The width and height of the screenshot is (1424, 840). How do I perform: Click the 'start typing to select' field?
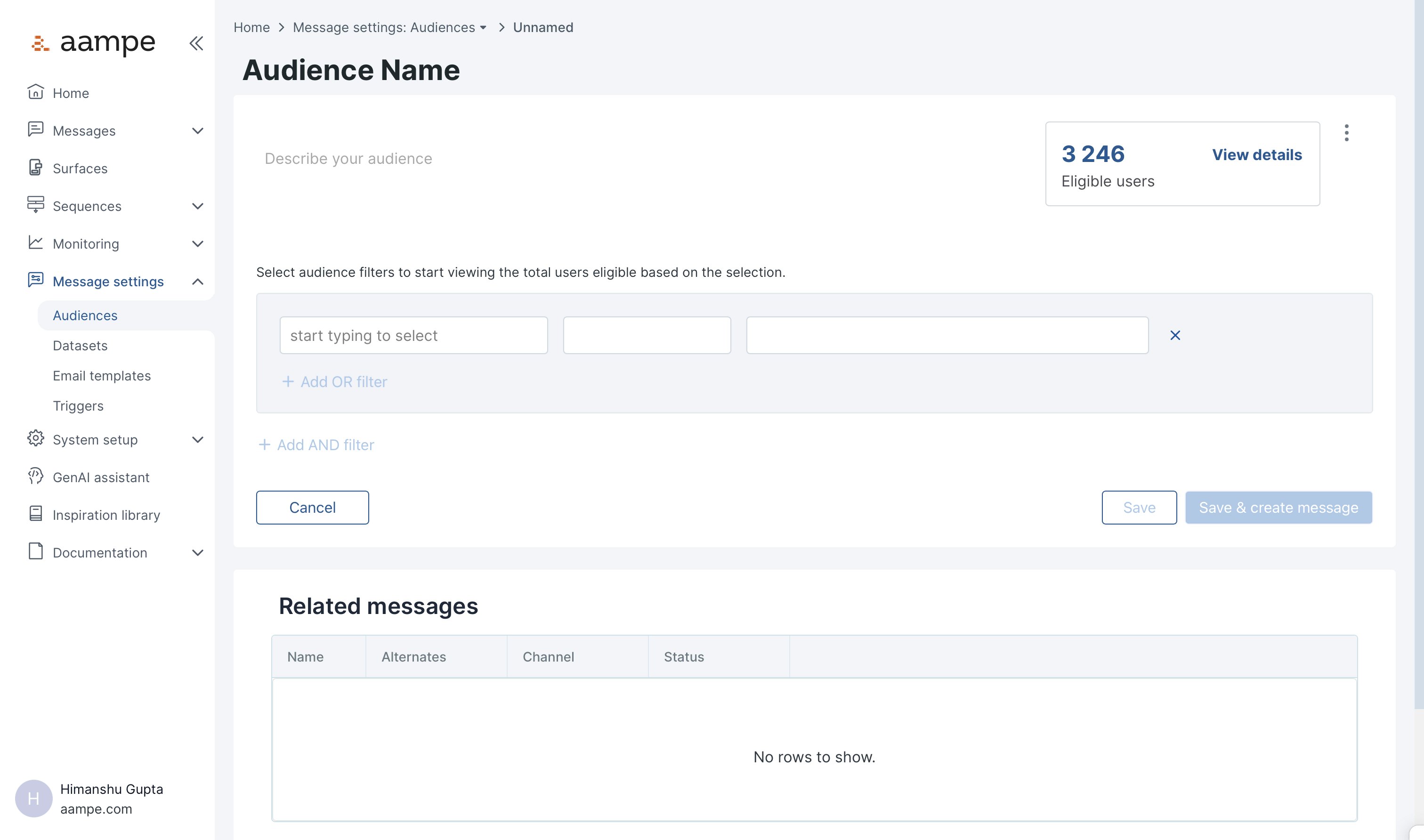coord(414,336)
